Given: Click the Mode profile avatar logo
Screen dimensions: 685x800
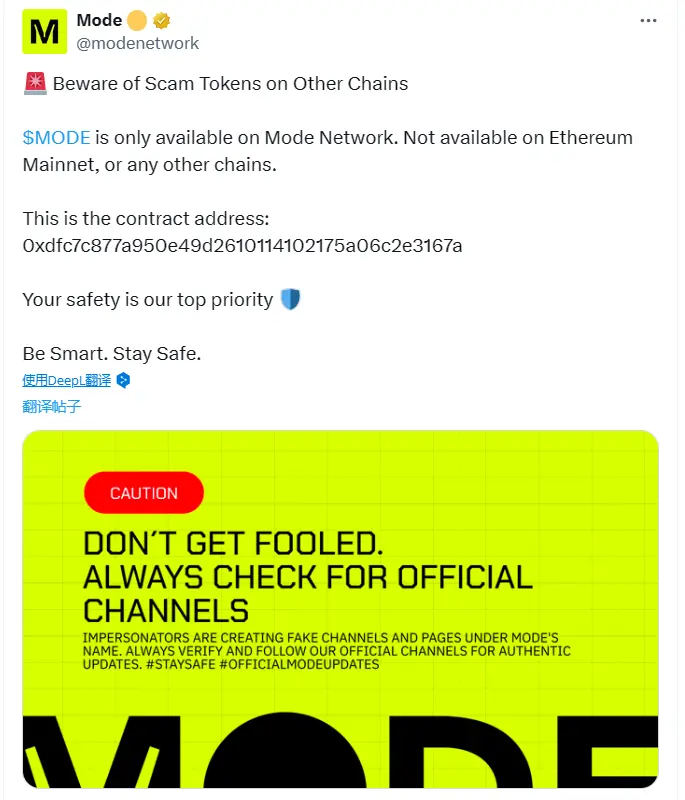Looking at the screenshot, I should (x=45, y=32).
